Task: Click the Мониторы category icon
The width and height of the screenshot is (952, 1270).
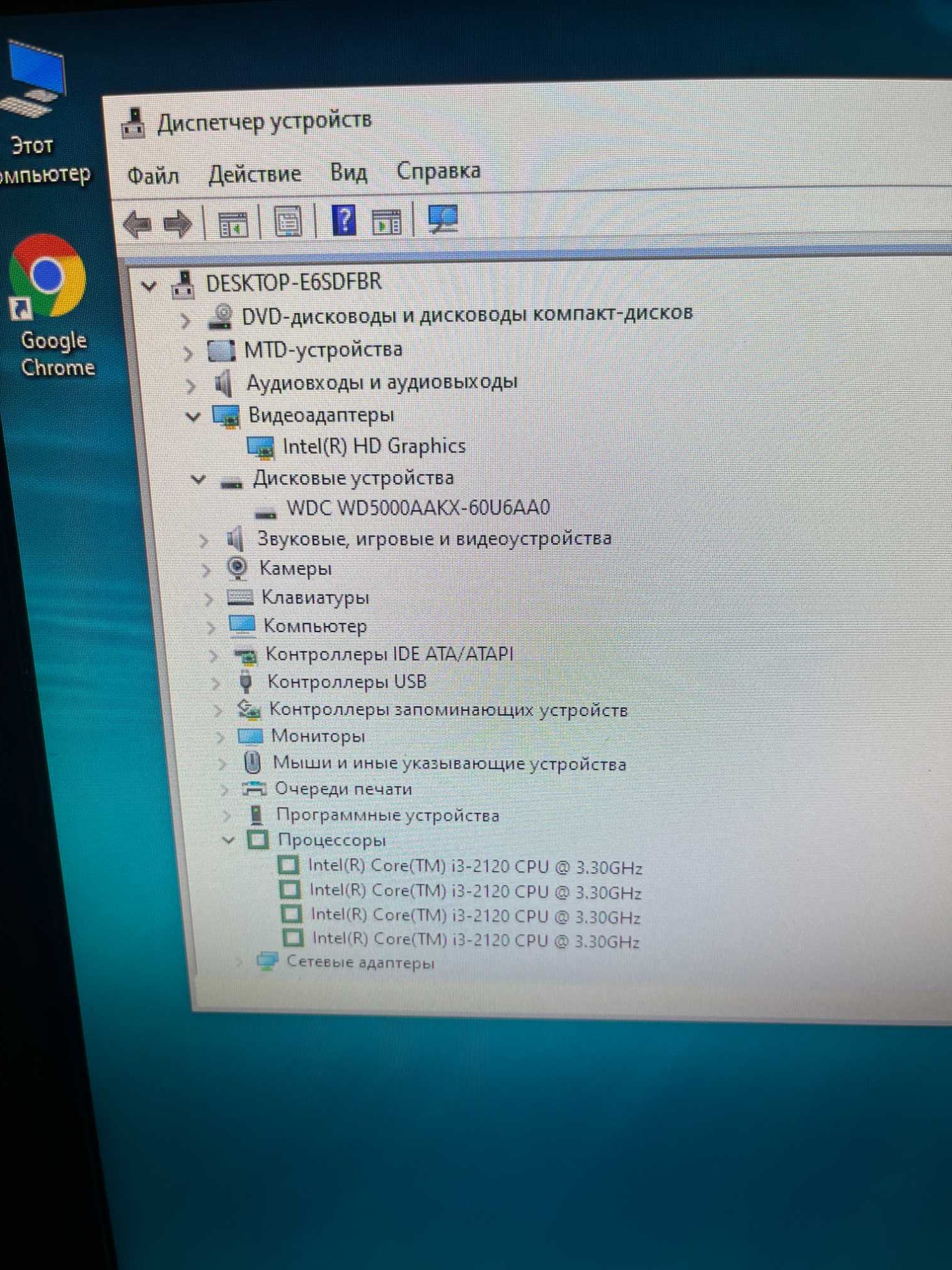Action: click(250, 737)
